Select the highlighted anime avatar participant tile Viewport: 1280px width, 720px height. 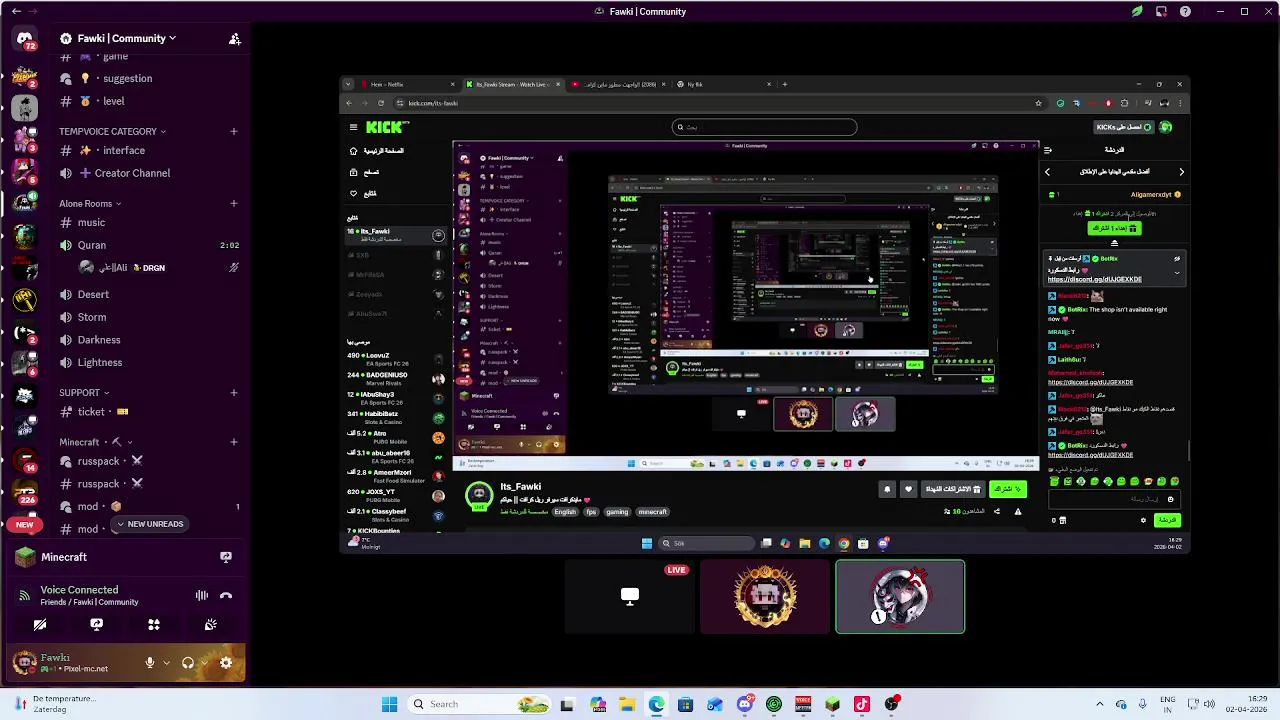click(900, 597)
